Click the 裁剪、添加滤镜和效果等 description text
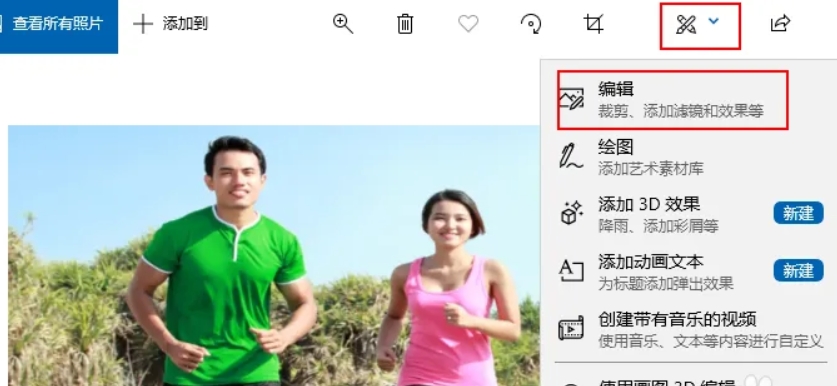Screen dimensions: 837x386 (x=681, y=111)
